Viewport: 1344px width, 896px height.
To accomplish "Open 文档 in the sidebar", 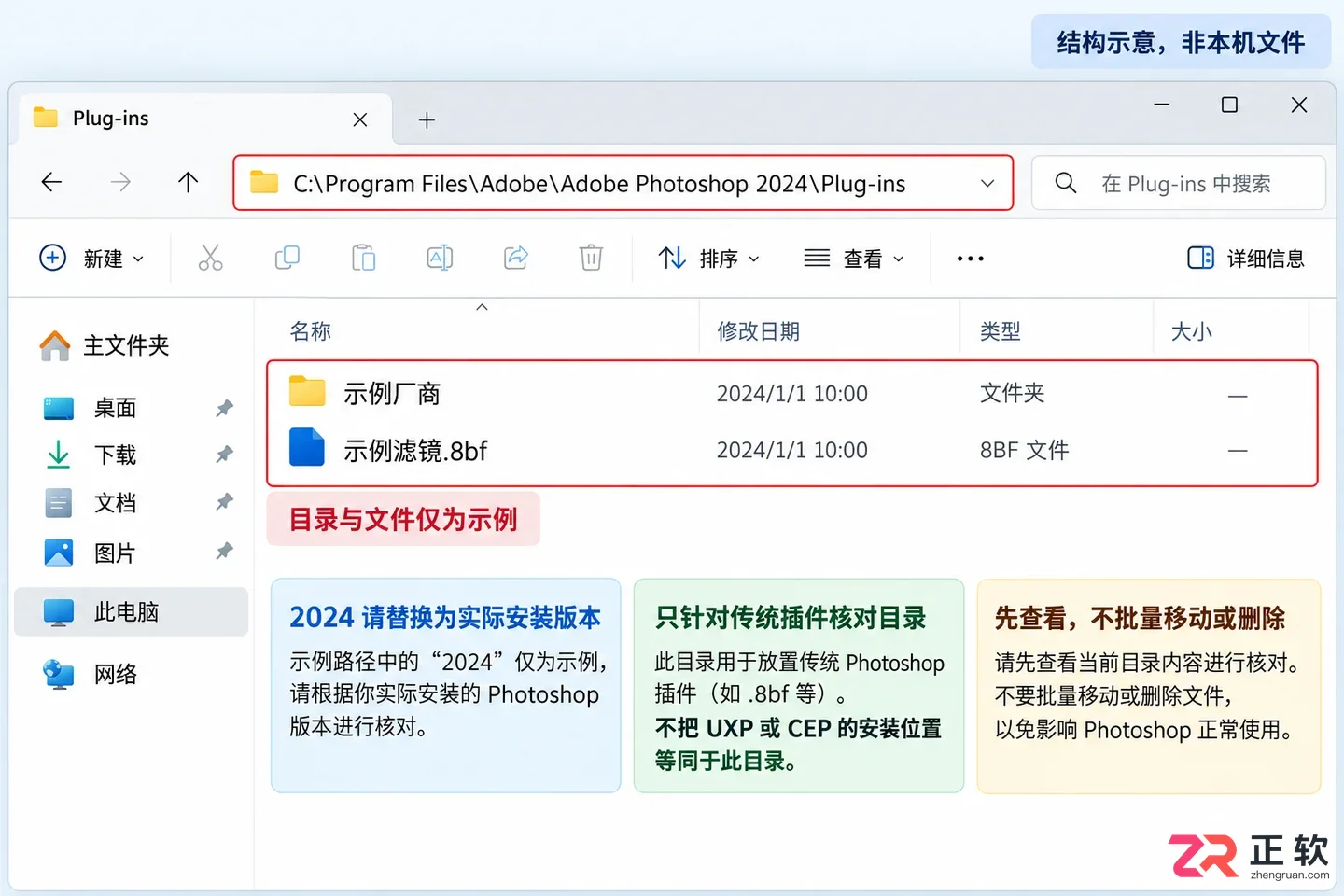I will [x=91, y=503].
